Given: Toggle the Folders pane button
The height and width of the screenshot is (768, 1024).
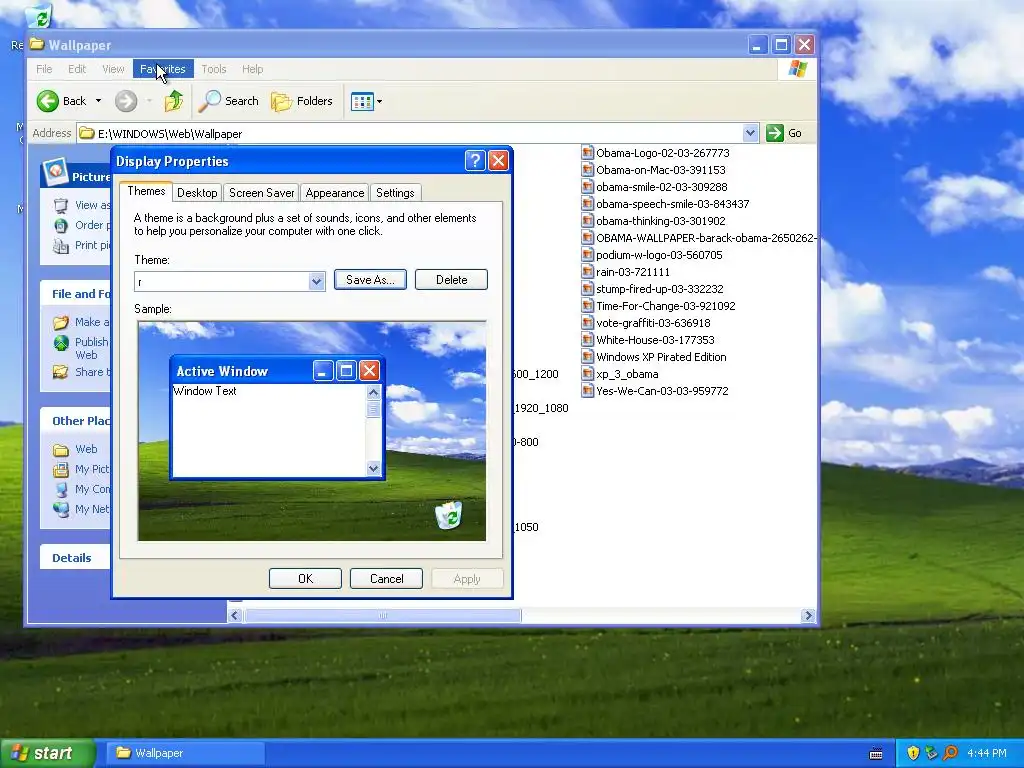Looking at the screenshot, I should pos(302,101).
